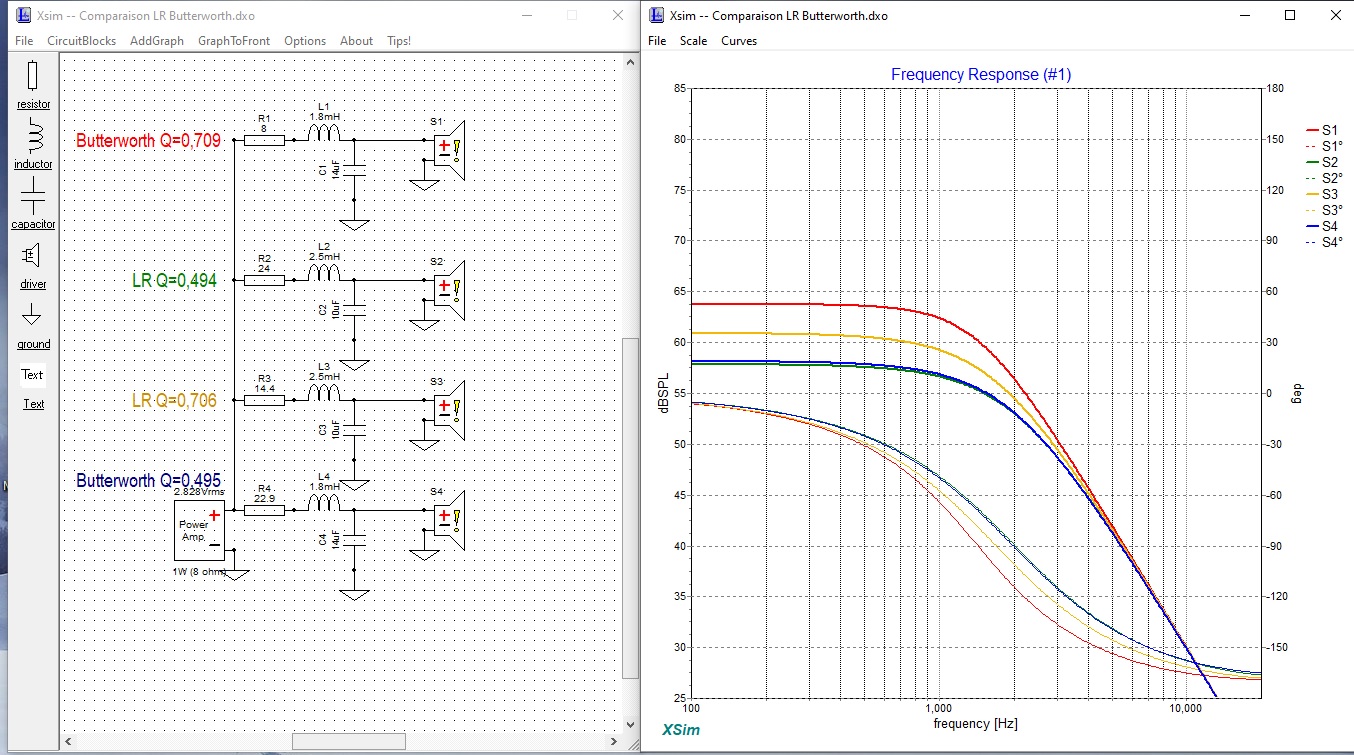Click the S4° phase legend entry
The width and height of the screenshot is (1354, 755).
click(1324, 242)
